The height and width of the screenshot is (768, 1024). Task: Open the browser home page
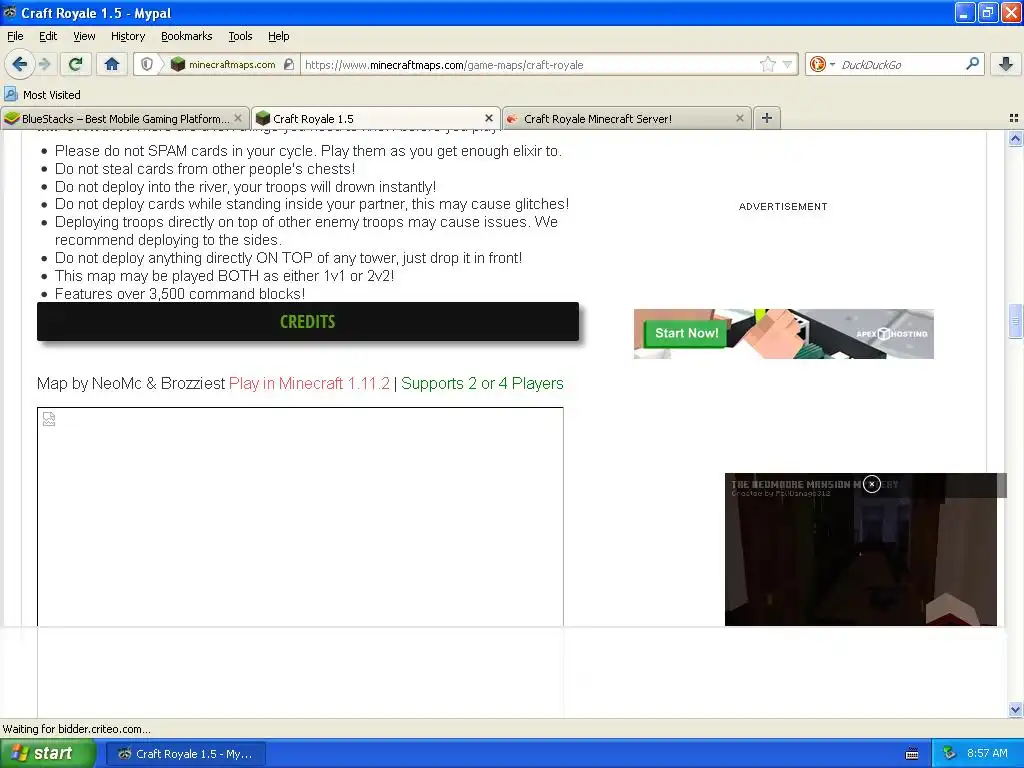pos(112,64)
